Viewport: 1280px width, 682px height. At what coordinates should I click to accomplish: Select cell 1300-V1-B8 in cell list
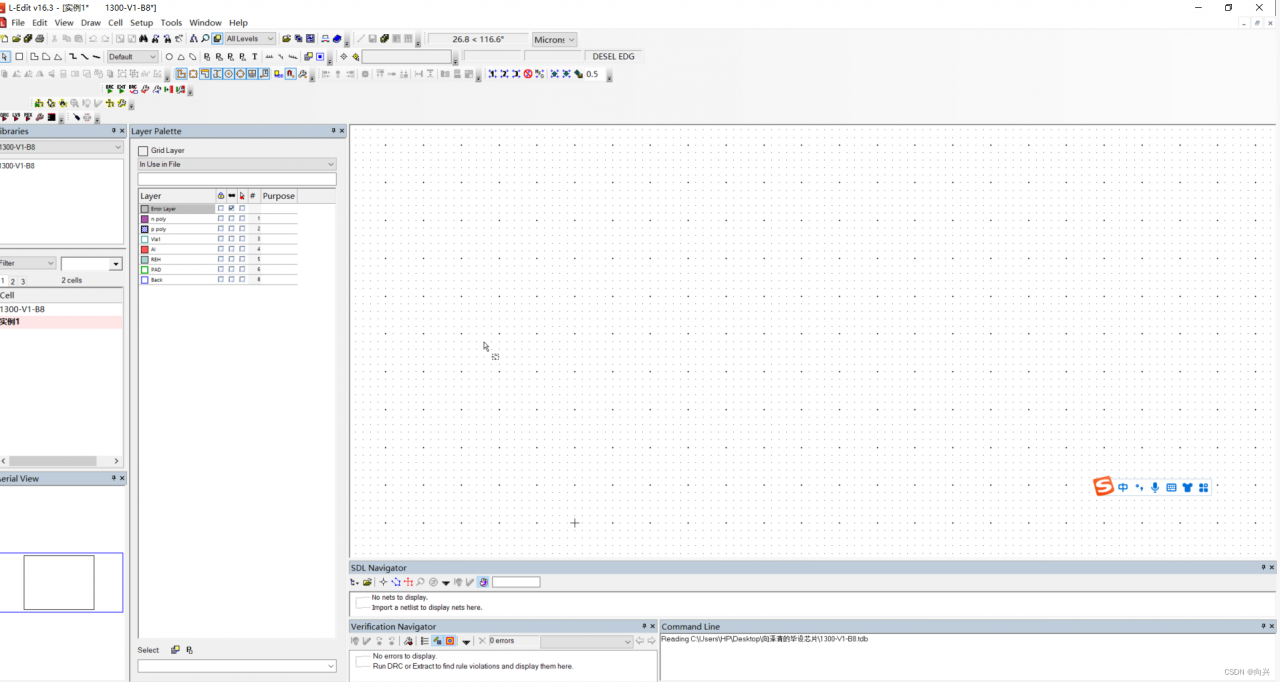(x=61, y=309)
